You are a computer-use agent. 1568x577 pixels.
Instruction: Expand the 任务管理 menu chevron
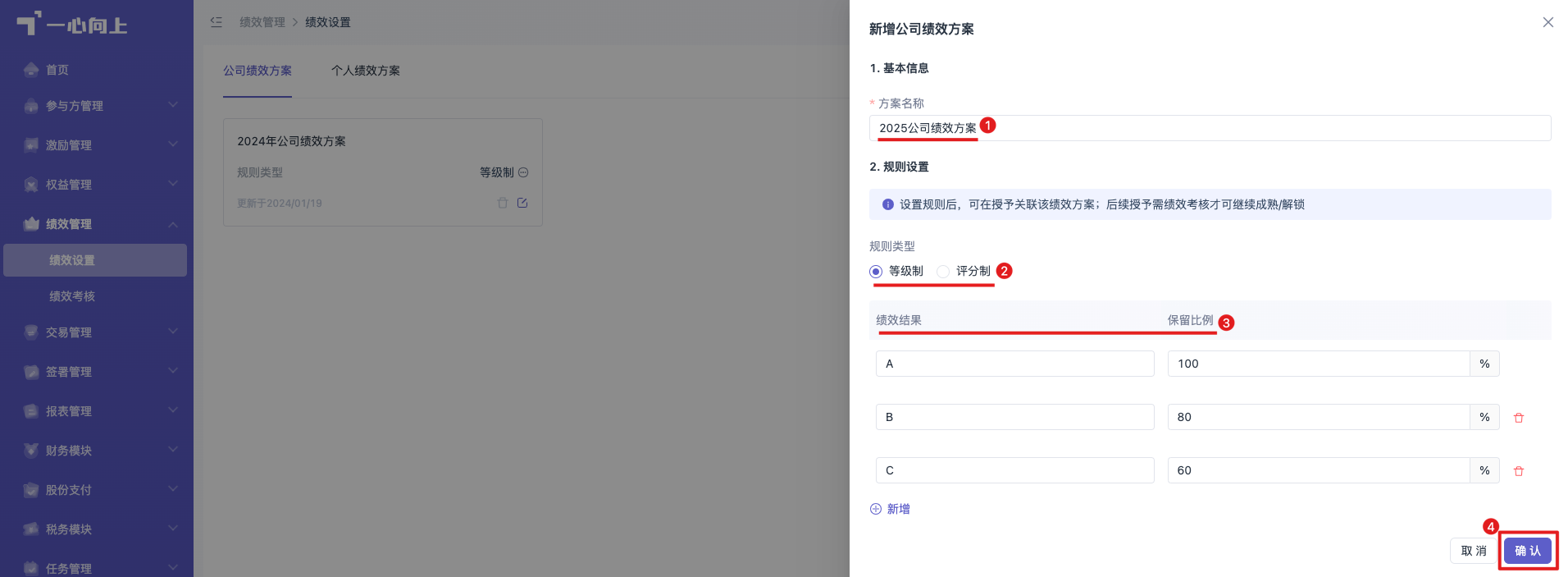coord(173,566)
